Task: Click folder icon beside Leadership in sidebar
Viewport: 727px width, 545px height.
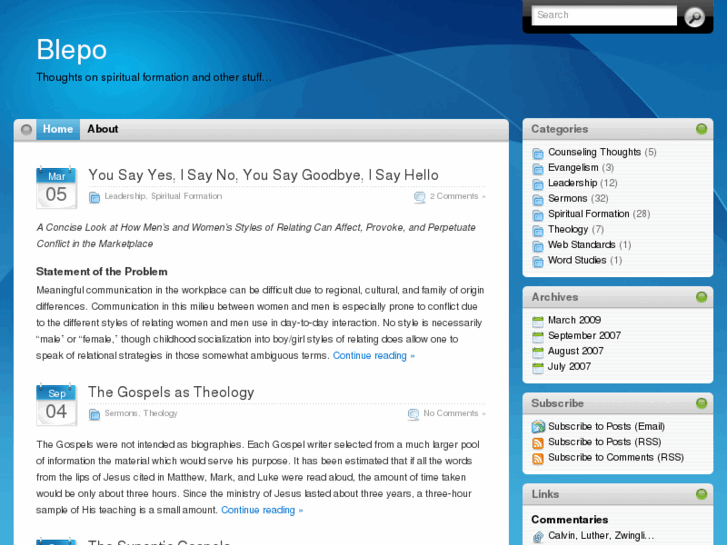Action: pos(538,184)
